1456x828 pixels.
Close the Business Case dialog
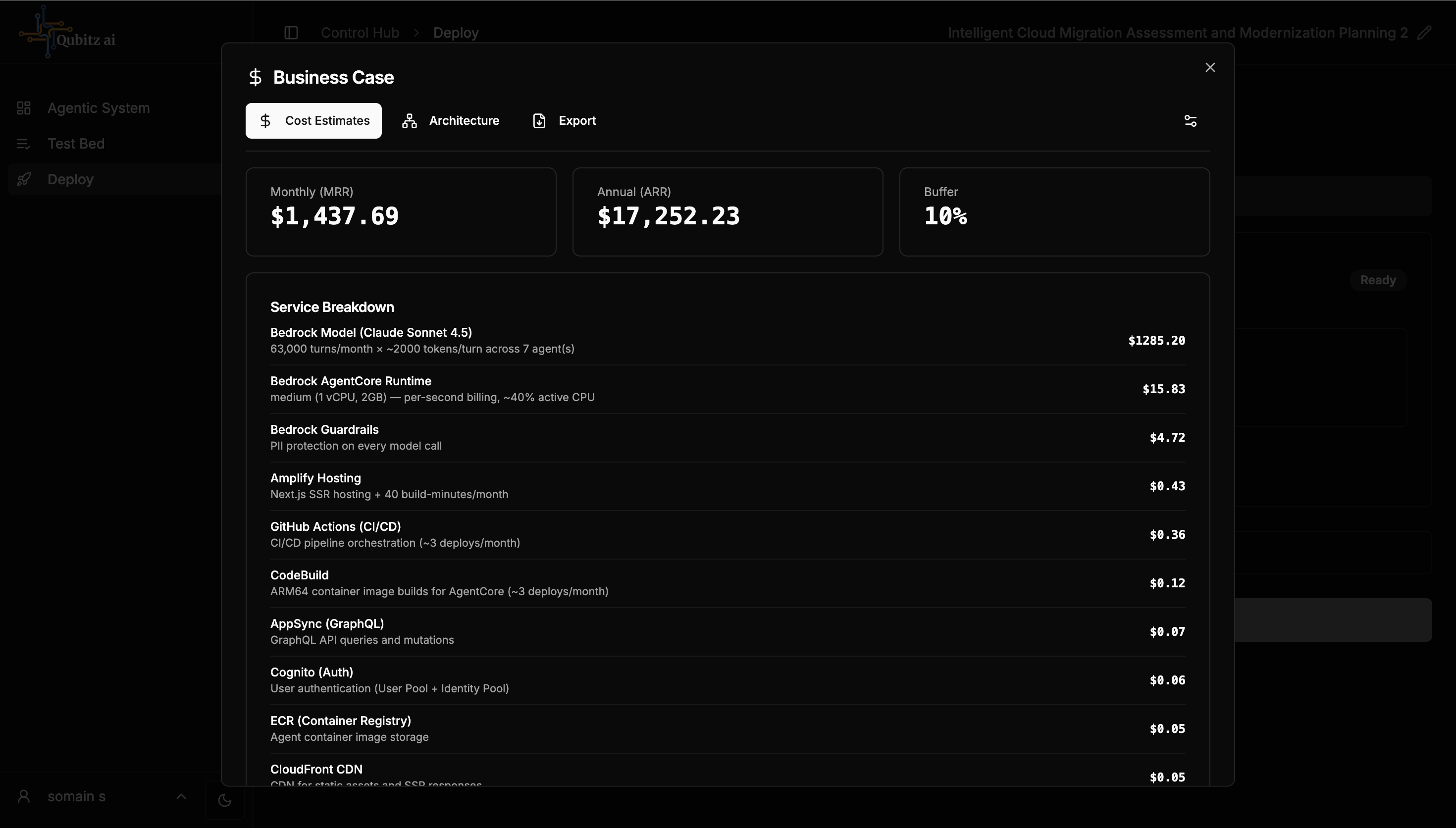(1210, 67)
